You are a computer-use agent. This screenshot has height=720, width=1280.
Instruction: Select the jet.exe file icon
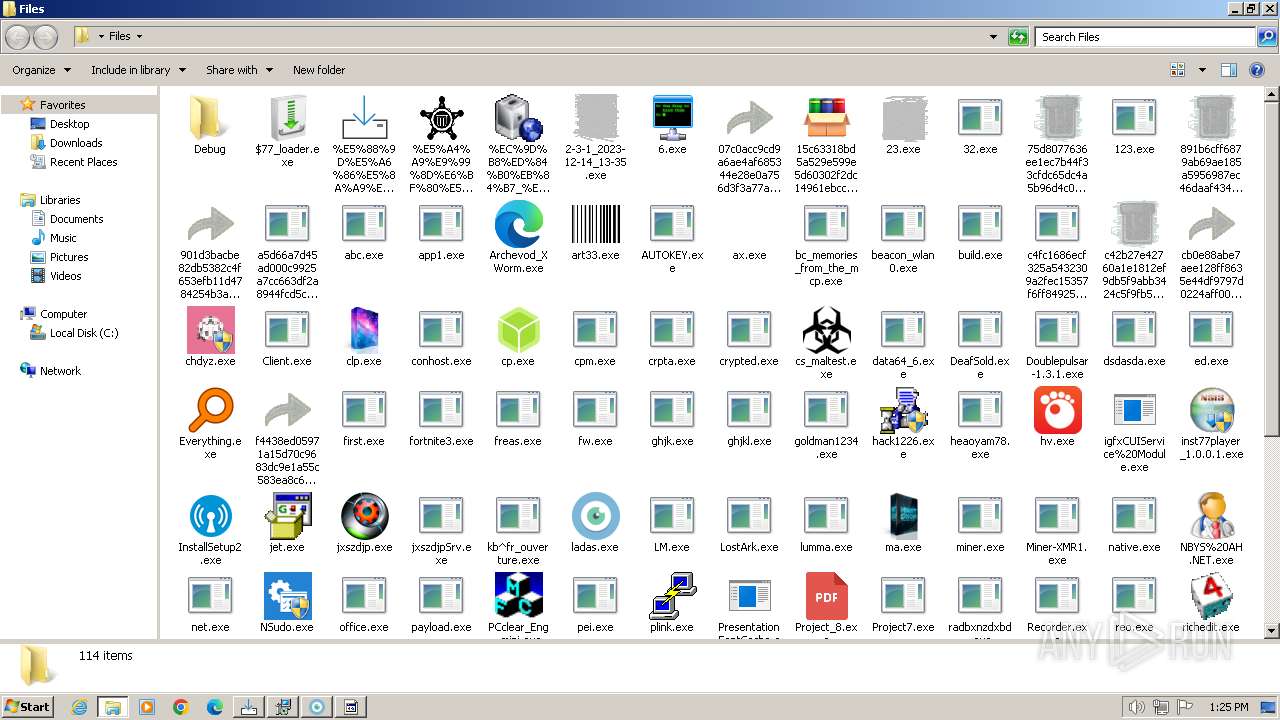click(287, 516)
